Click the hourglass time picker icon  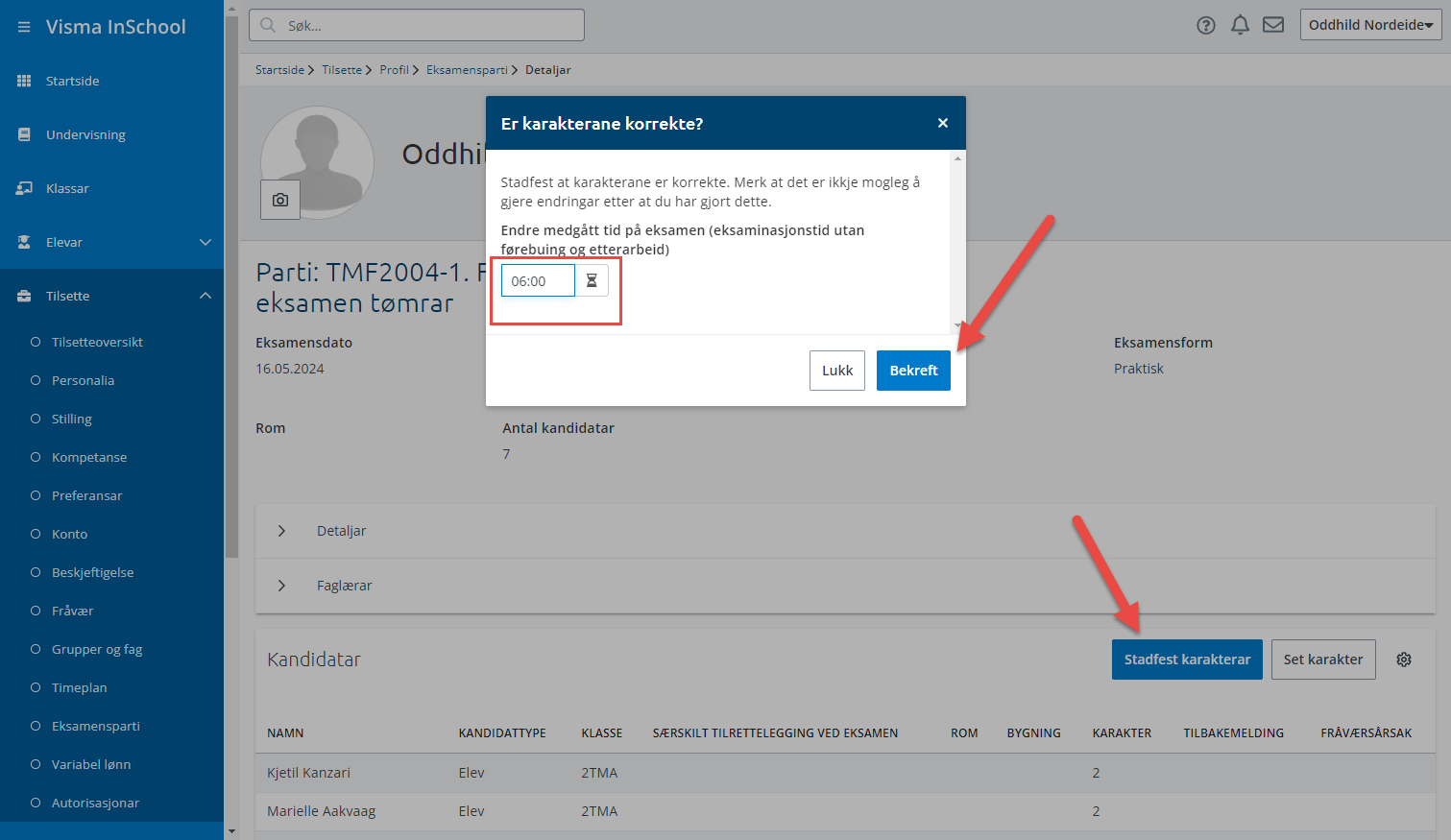[x=592, y=280]
